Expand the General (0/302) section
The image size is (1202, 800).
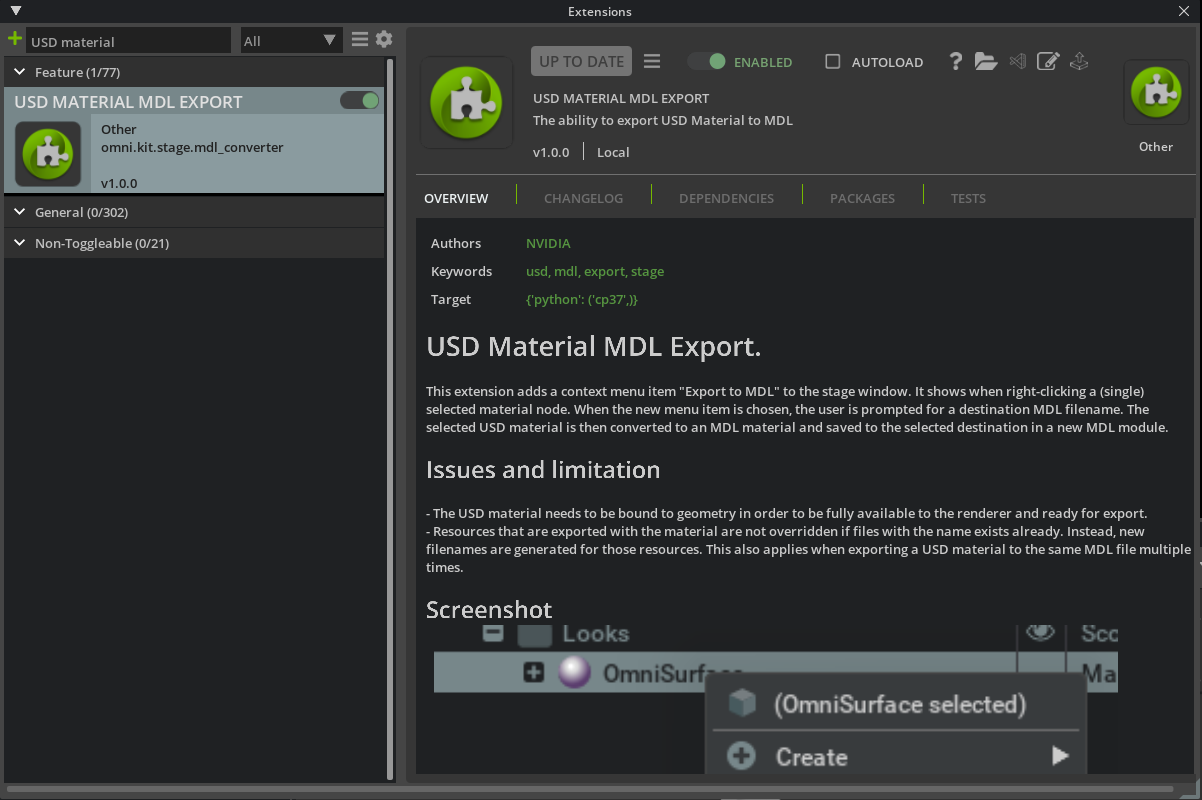194,212
